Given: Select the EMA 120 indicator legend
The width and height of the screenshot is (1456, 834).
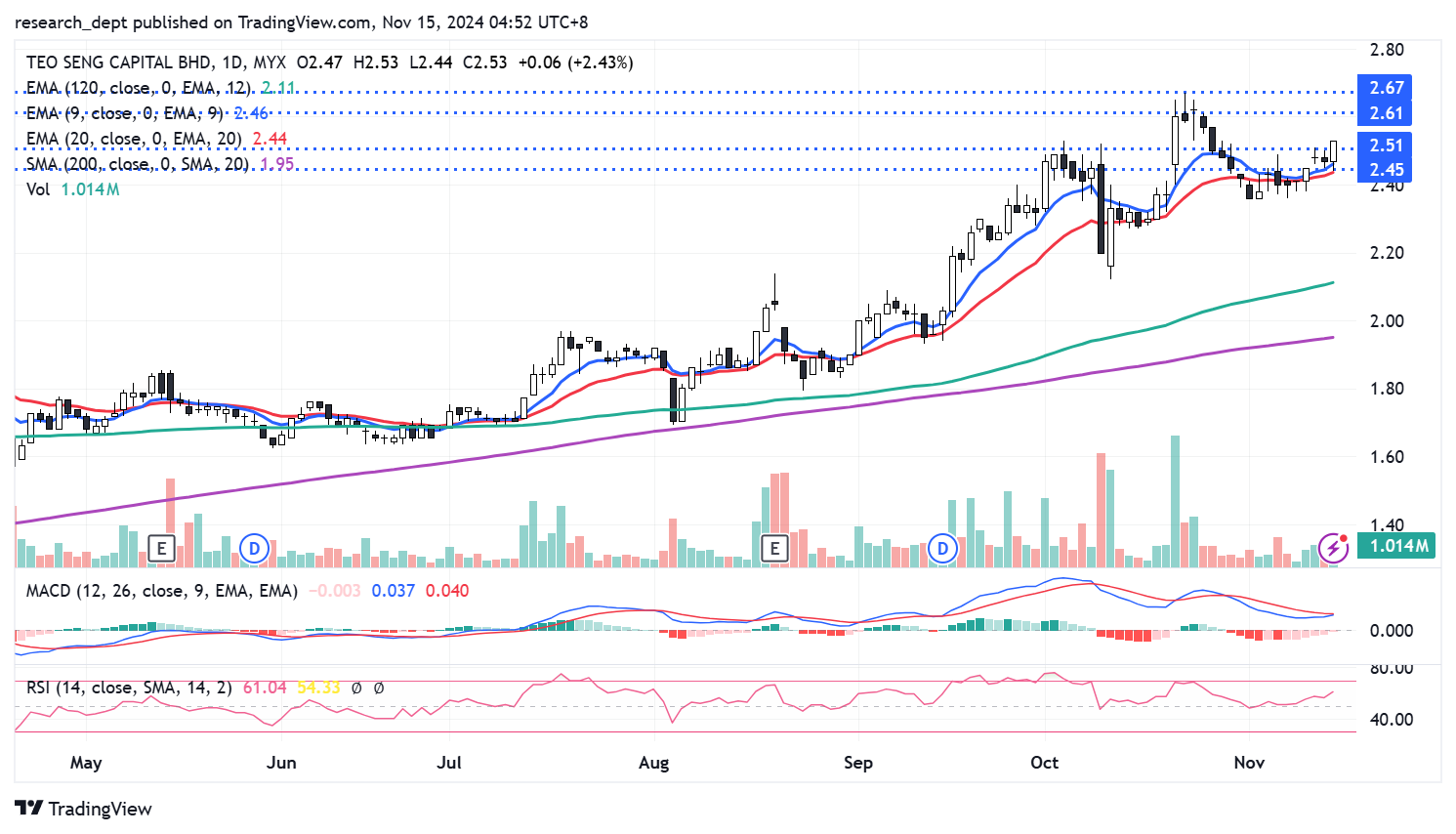Looking at the screenshot, I should [137, 88].
